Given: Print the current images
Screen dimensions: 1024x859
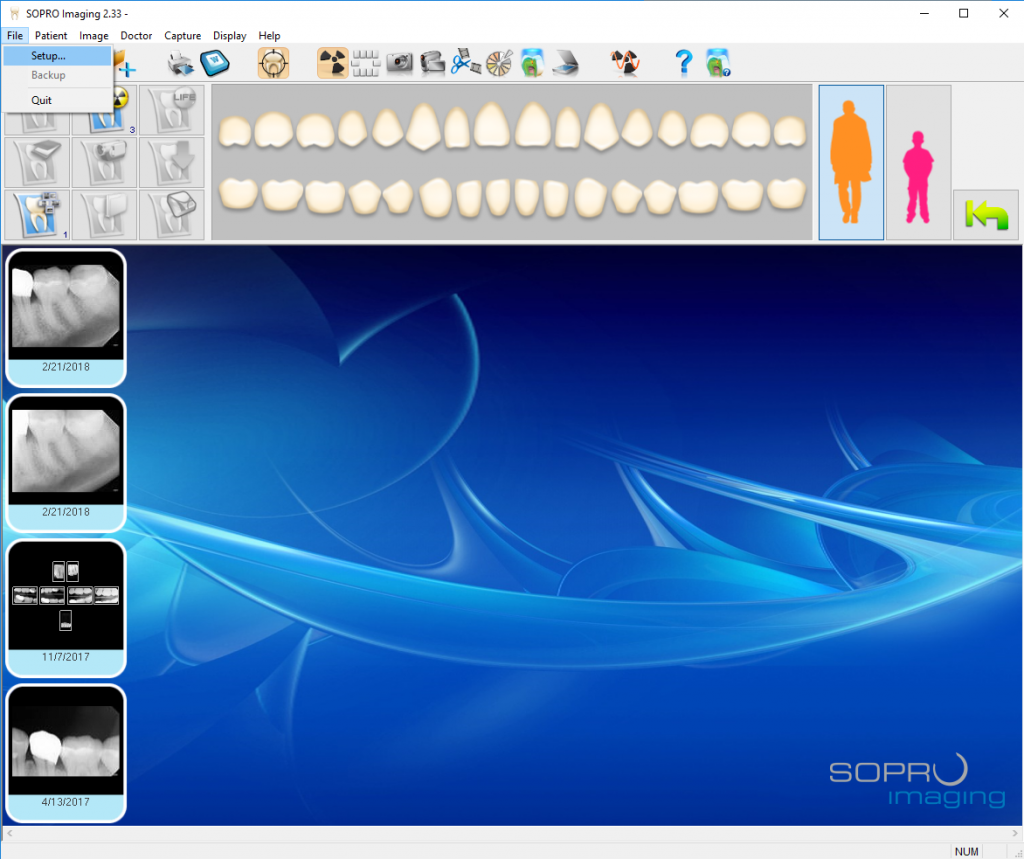Looking at the screenshot, I should click(180, 62).
